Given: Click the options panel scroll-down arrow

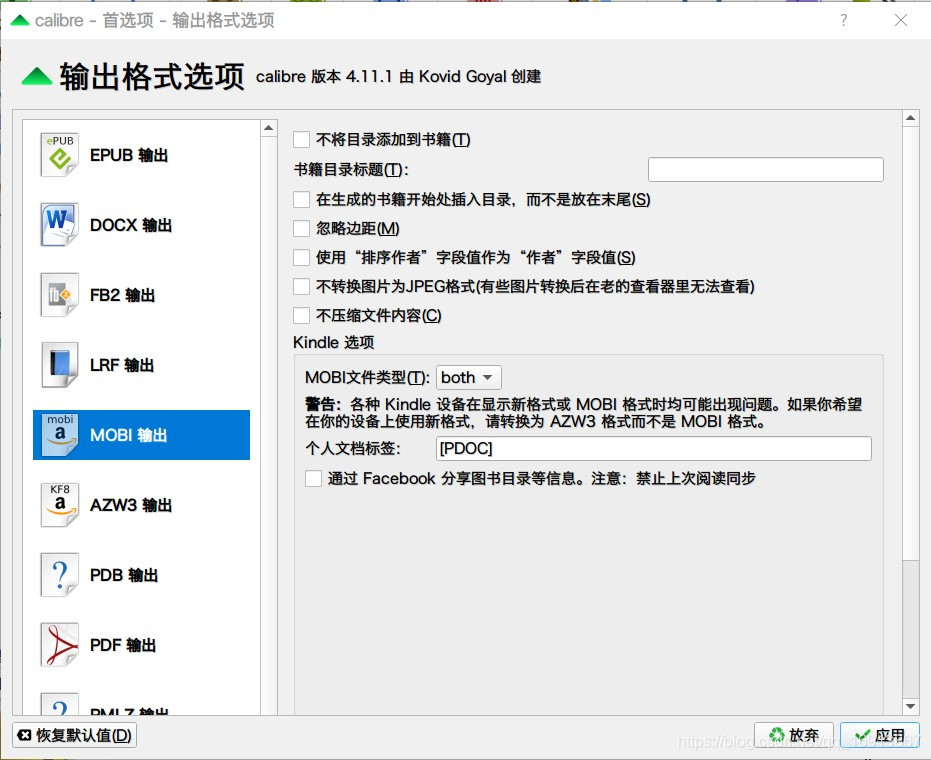Looking at the screenshot, I should [x=910, y=706].
